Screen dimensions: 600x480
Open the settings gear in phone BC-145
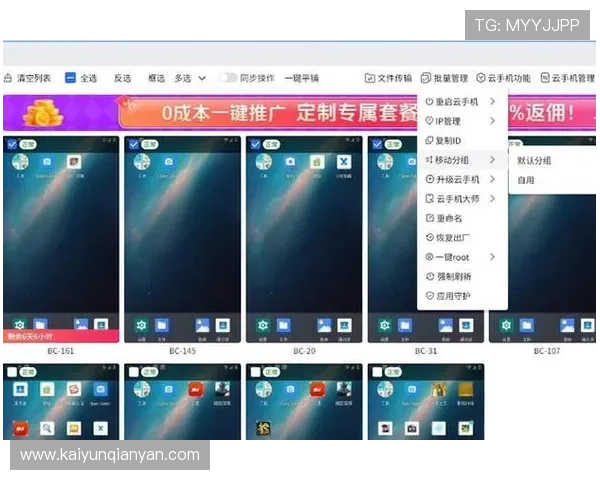pos(141,325)
